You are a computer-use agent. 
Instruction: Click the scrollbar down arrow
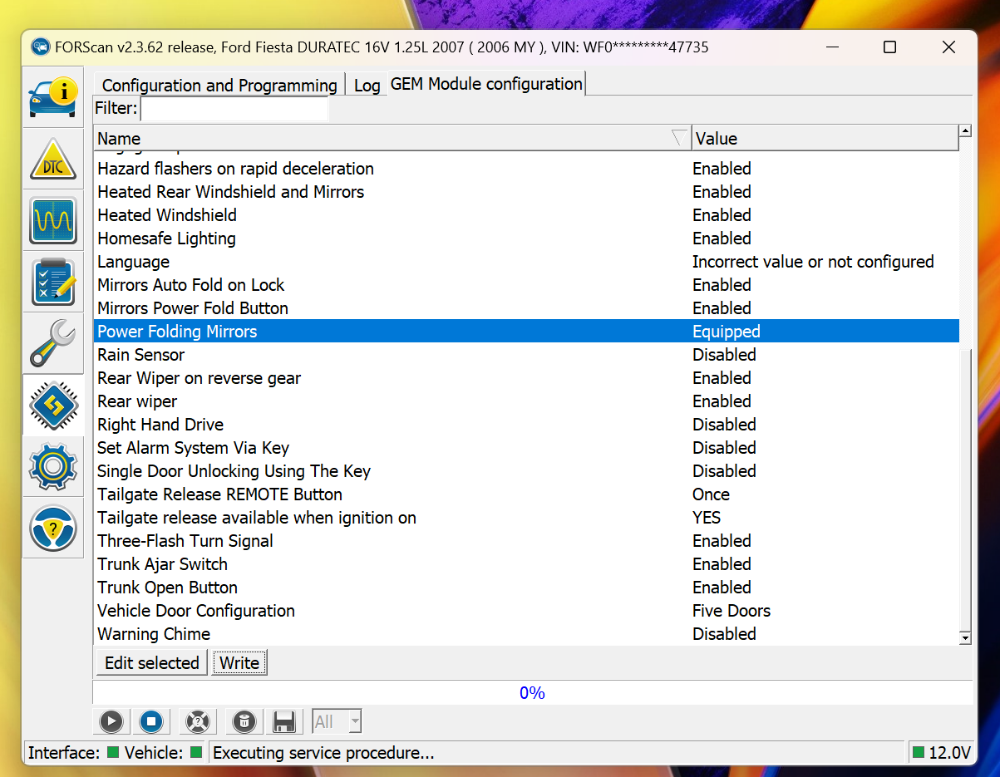click(x=965, y=636)
